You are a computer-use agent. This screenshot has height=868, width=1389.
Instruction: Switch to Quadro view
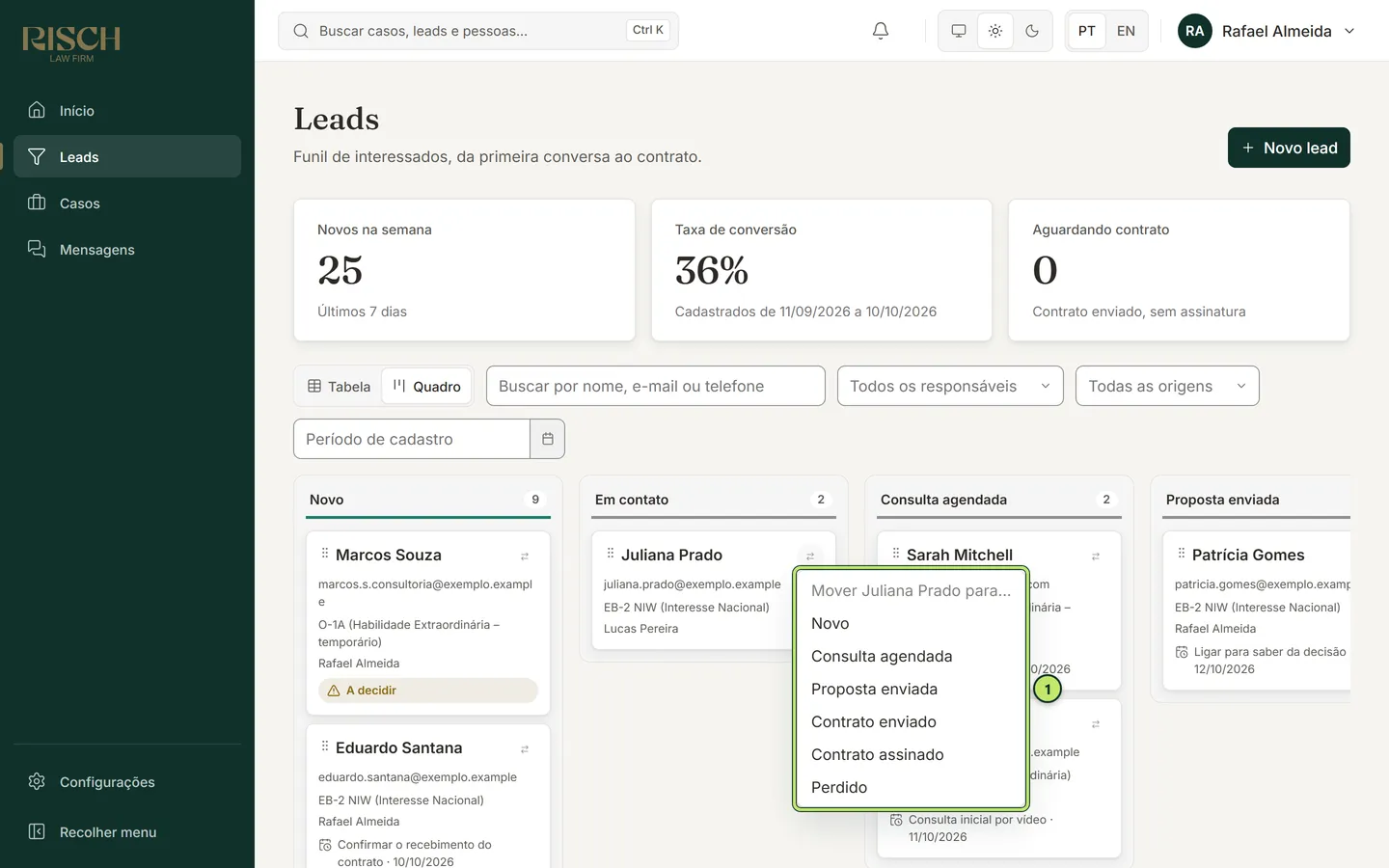pos(426,386)
